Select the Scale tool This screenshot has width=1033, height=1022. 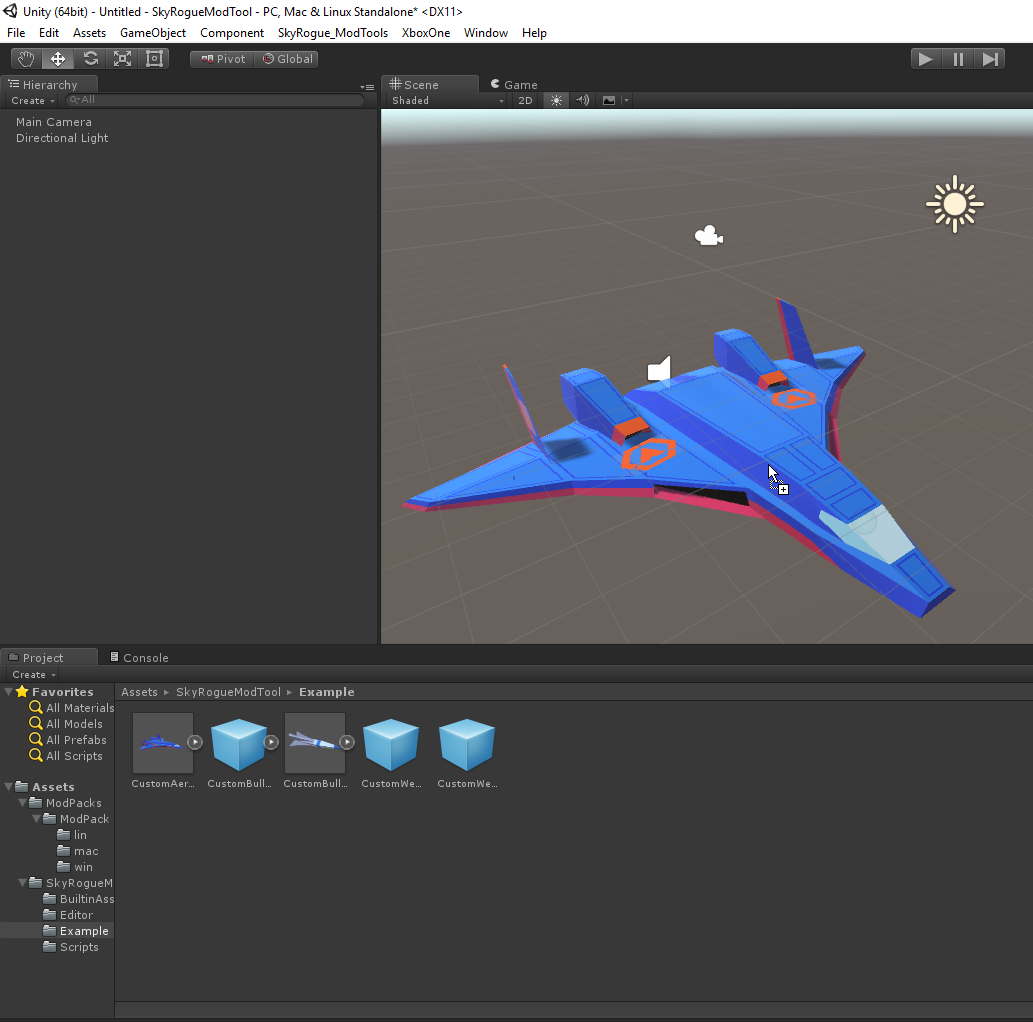[x=123, y=59]
